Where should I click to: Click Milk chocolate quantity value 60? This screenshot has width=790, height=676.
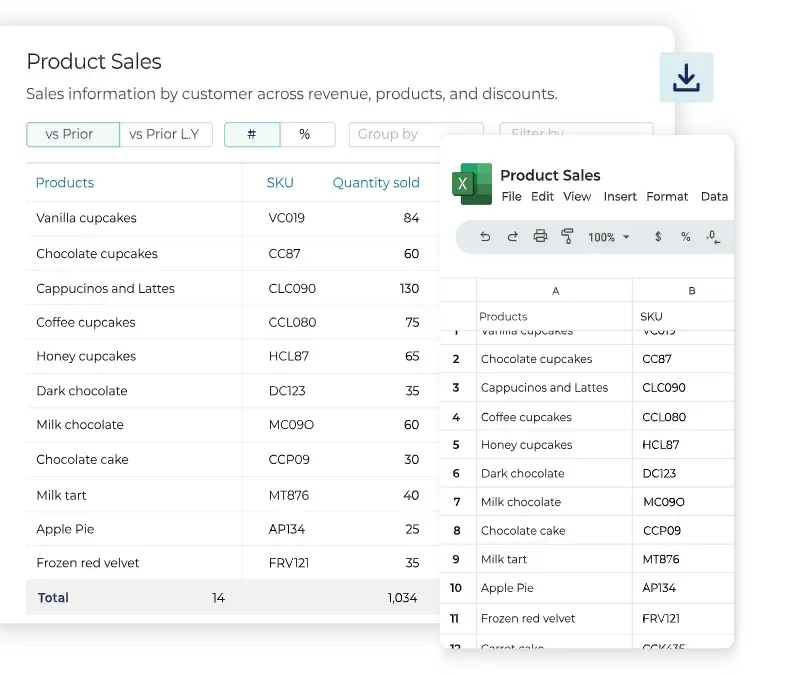[x=411, y=425]
